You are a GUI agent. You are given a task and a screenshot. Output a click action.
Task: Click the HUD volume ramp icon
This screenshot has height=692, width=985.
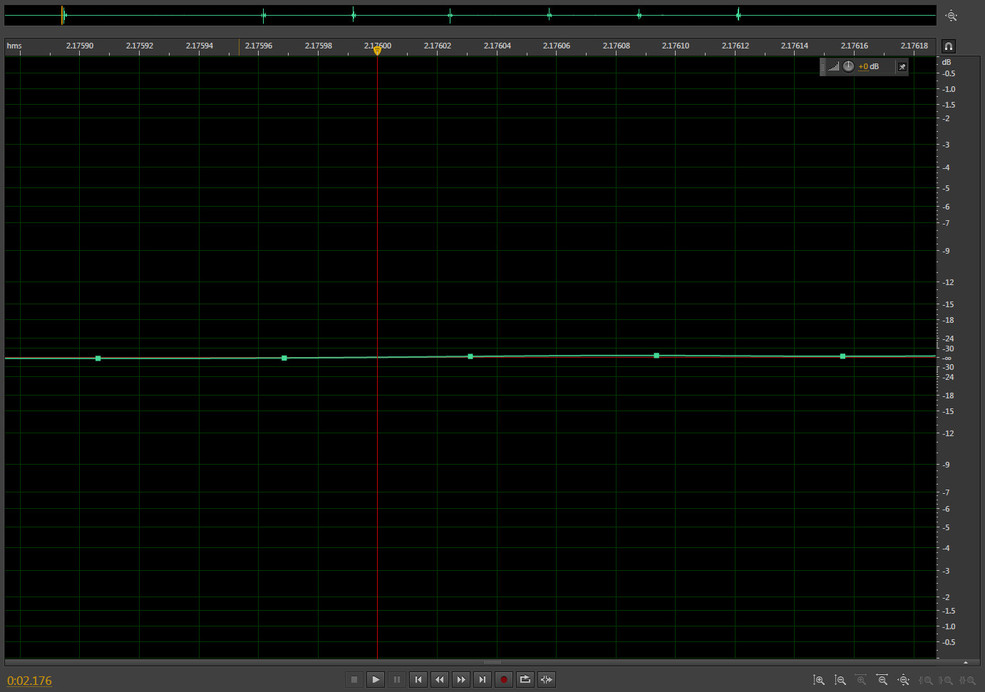(834, 67)
